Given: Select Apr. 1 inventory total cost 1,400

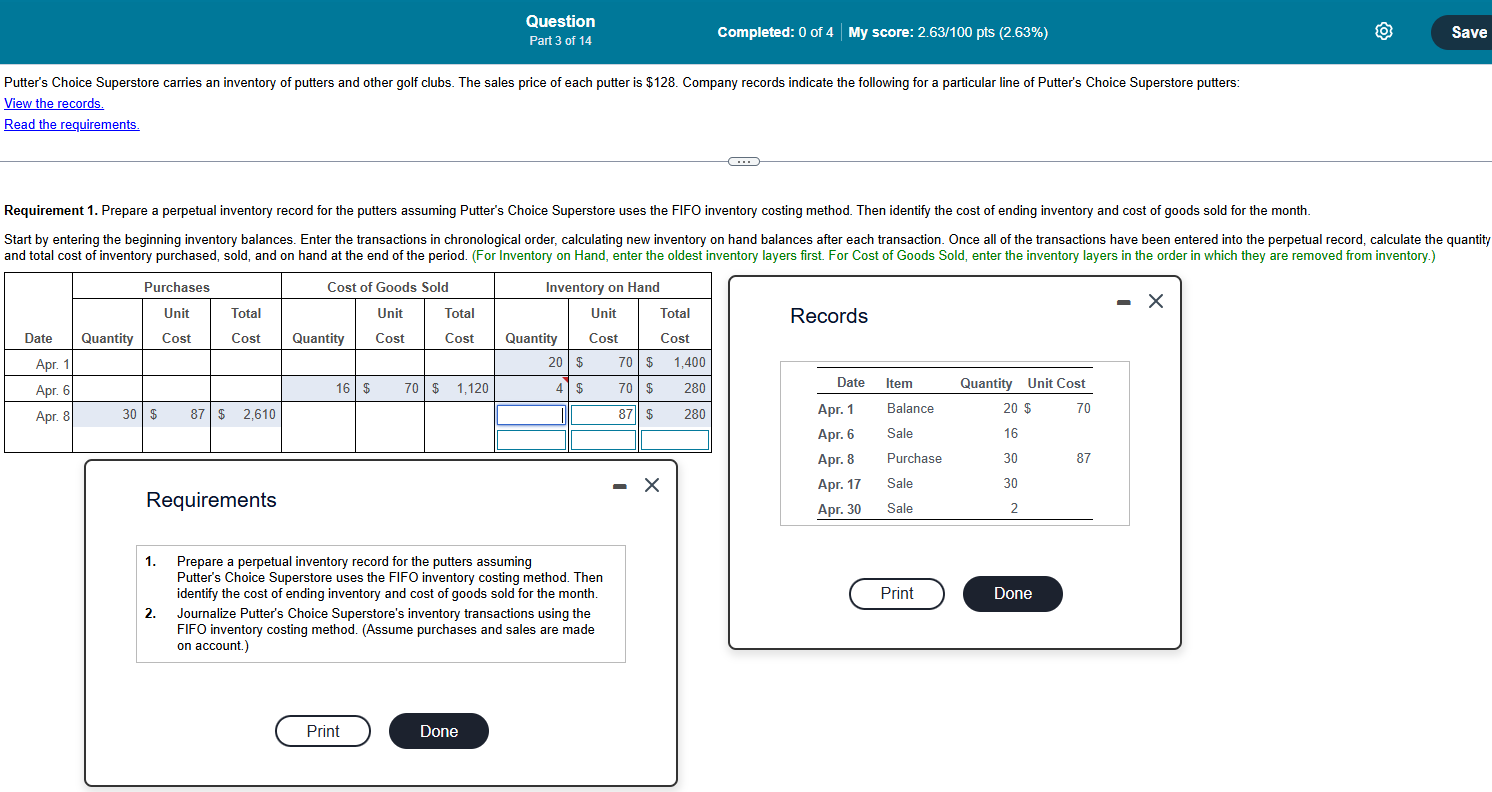Looking at the screenshot, I should (x=675, y=363).
